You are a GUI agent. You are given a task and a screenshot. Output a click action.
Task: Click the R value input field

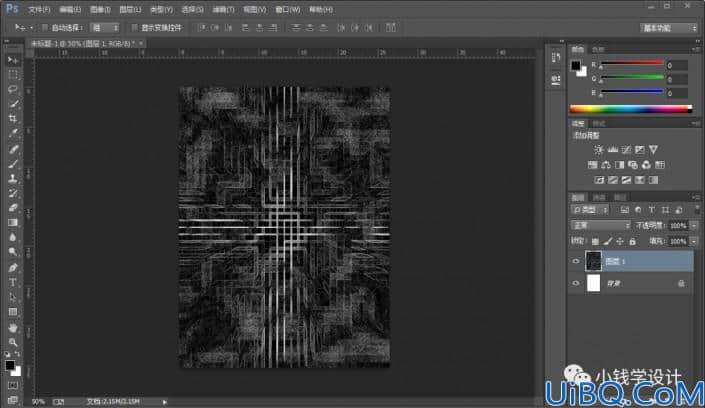[x=677, y=66]
